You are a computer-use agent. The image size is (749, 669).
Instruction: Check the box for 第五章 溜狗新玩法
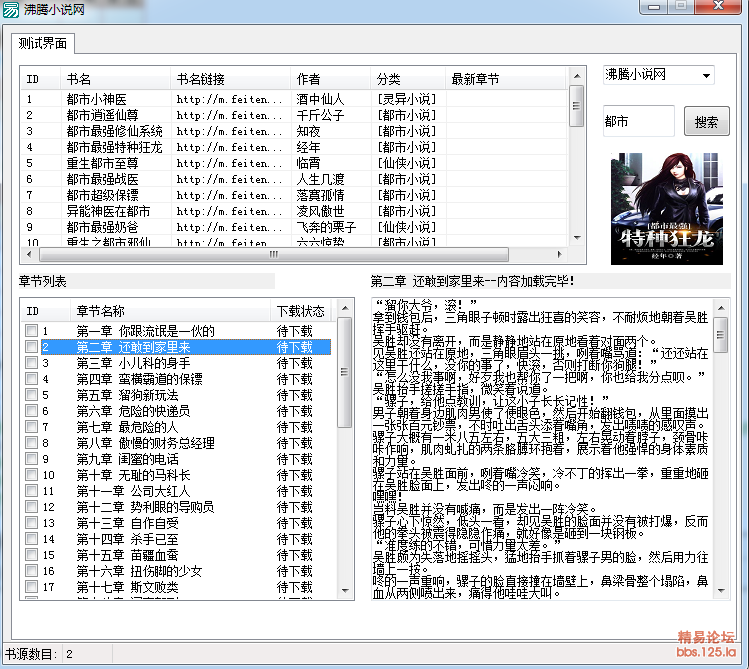click(x=32, y=394)
